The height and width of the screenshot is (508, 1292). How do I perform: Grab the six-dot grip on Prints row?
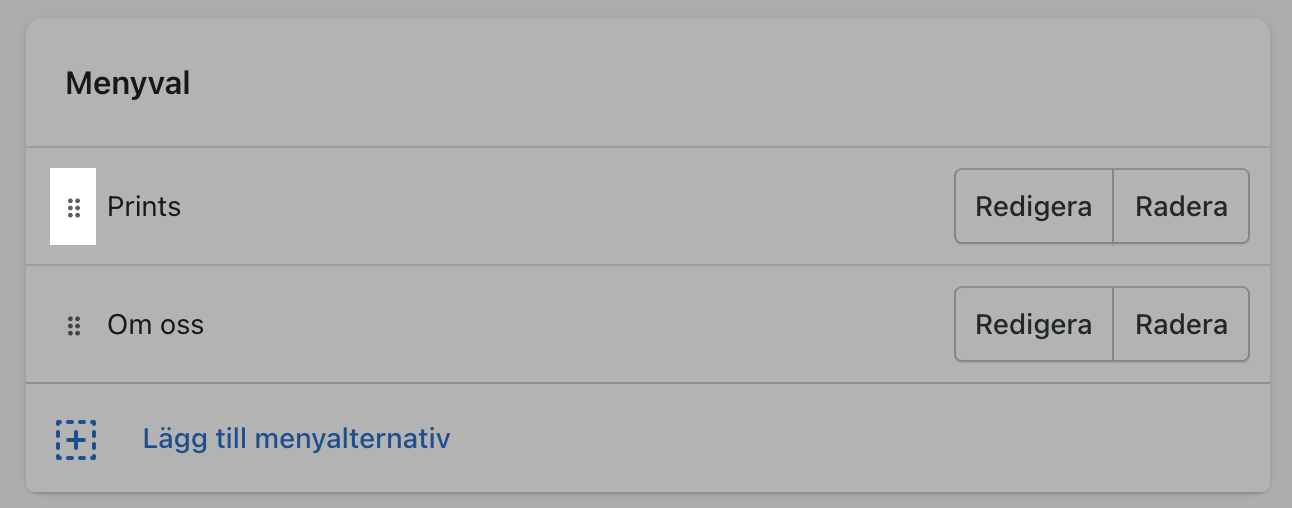[x=73, y=207]
